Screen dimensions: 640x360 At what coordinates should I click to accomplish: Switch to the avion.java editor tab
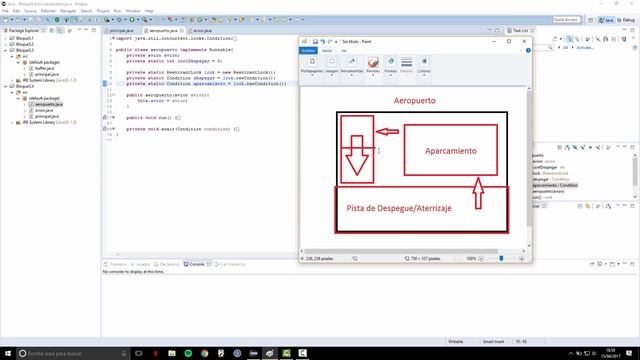coord(202,31)
